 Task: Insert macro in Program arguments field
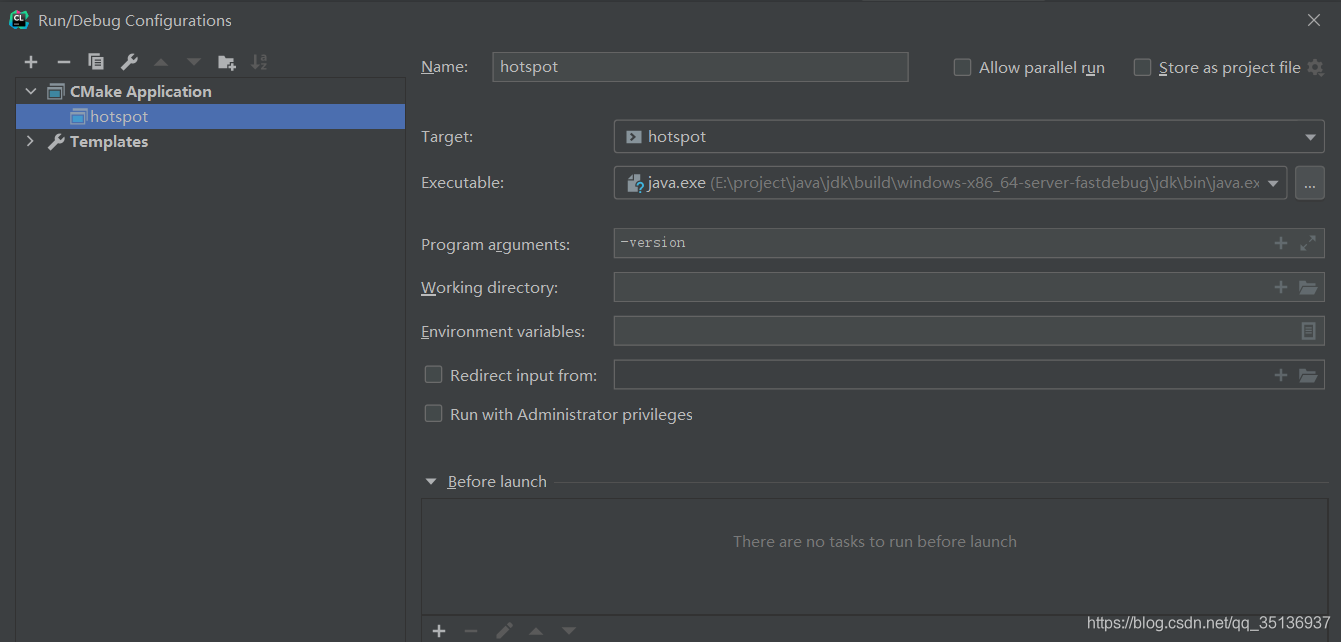click(1281, 243)
